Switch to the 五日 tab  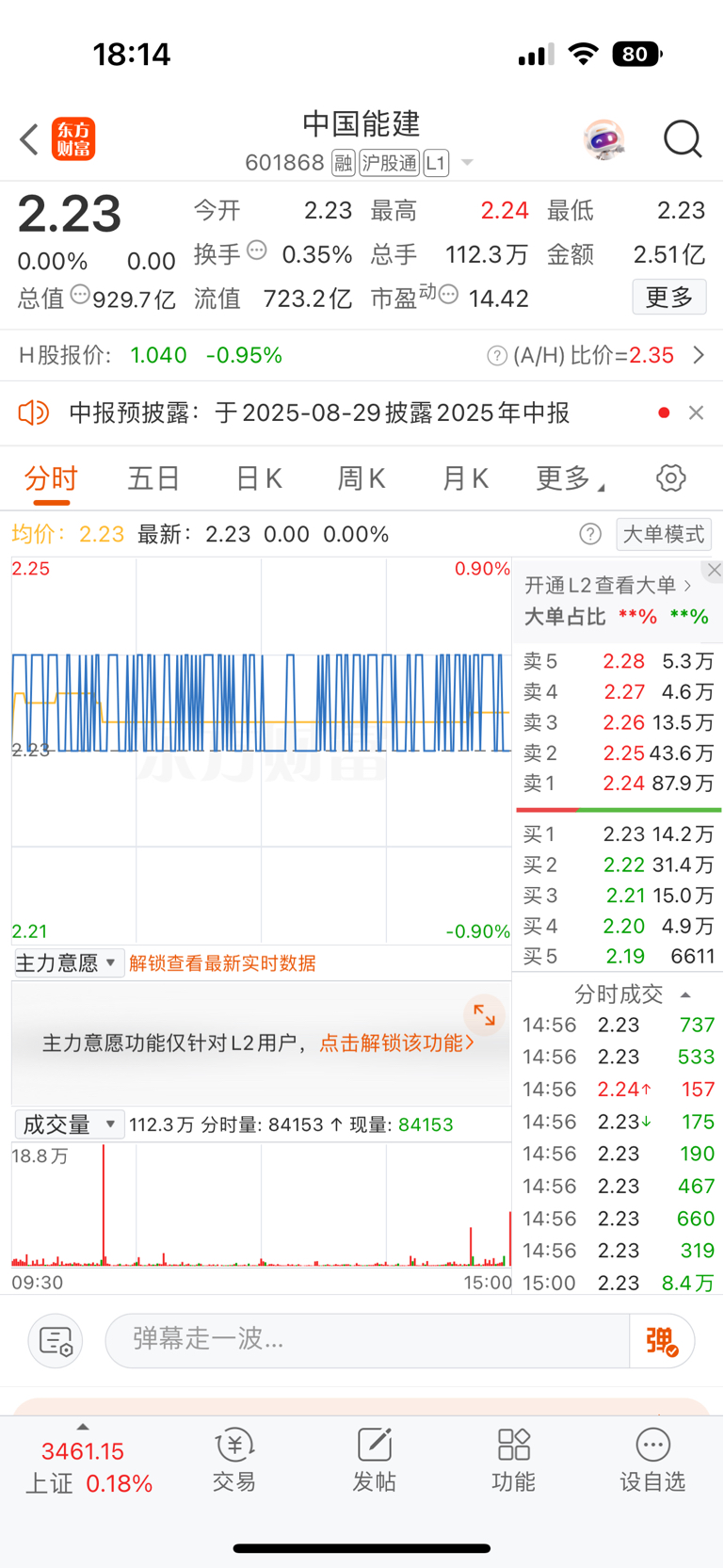[x=154, y=478]
